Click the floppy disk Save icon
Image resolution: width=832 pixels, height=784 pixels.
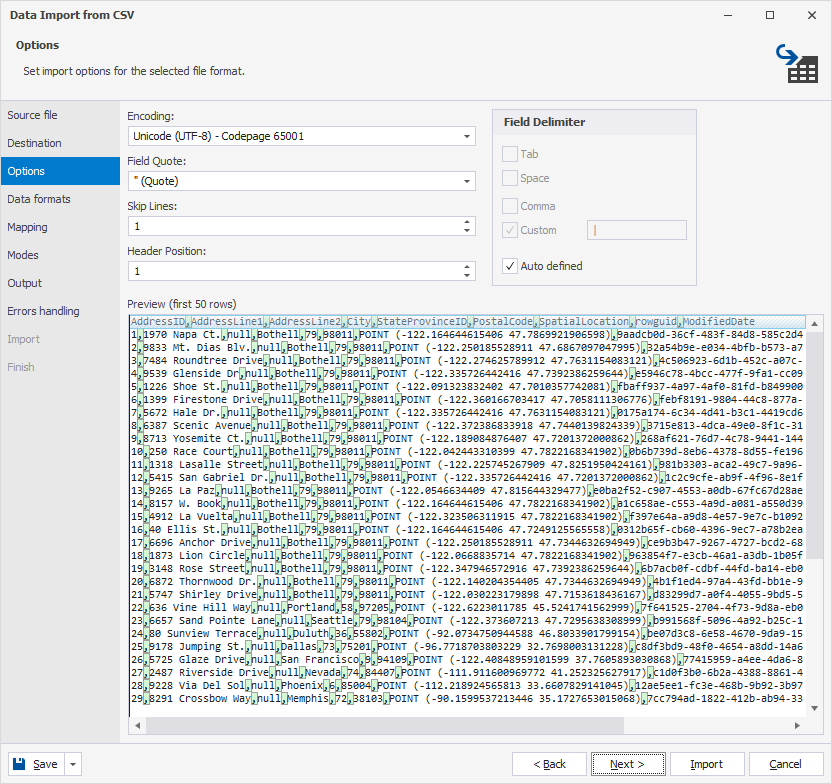(x=19, y=764)
